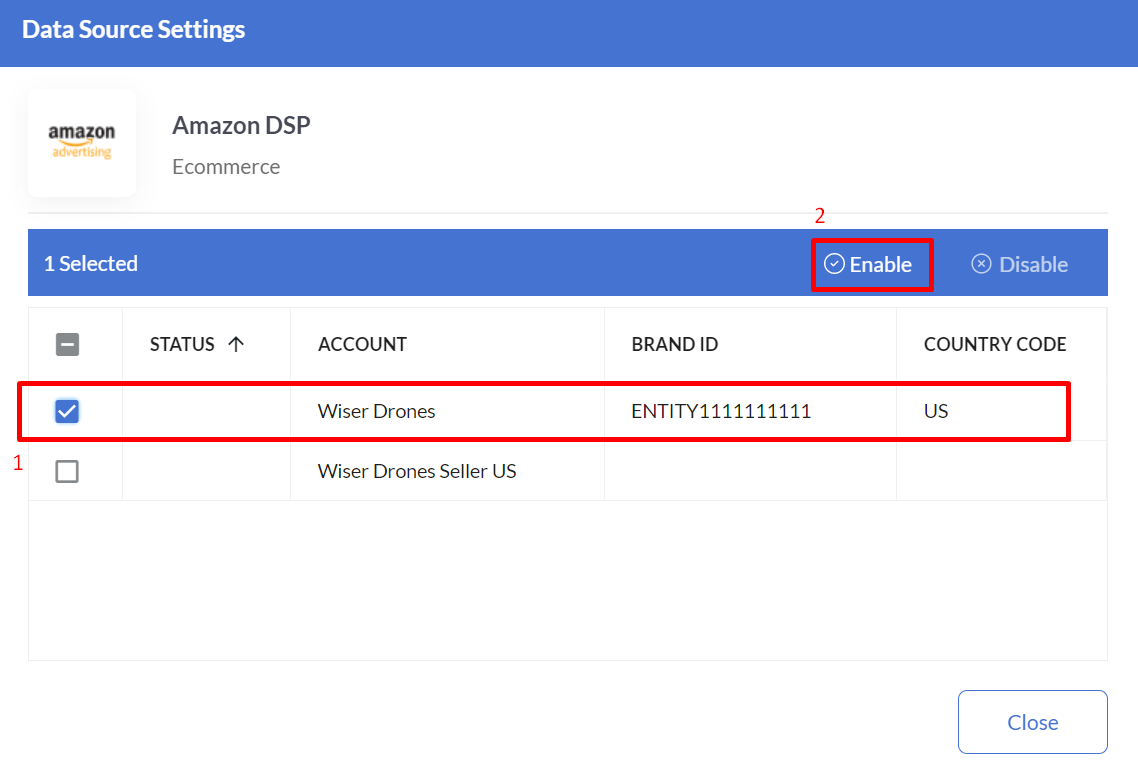Viewport: 1138px width, 772px height.
Task: Click the ACCOUNT column header
Action: pyautogui.click(x=362, y=344)
